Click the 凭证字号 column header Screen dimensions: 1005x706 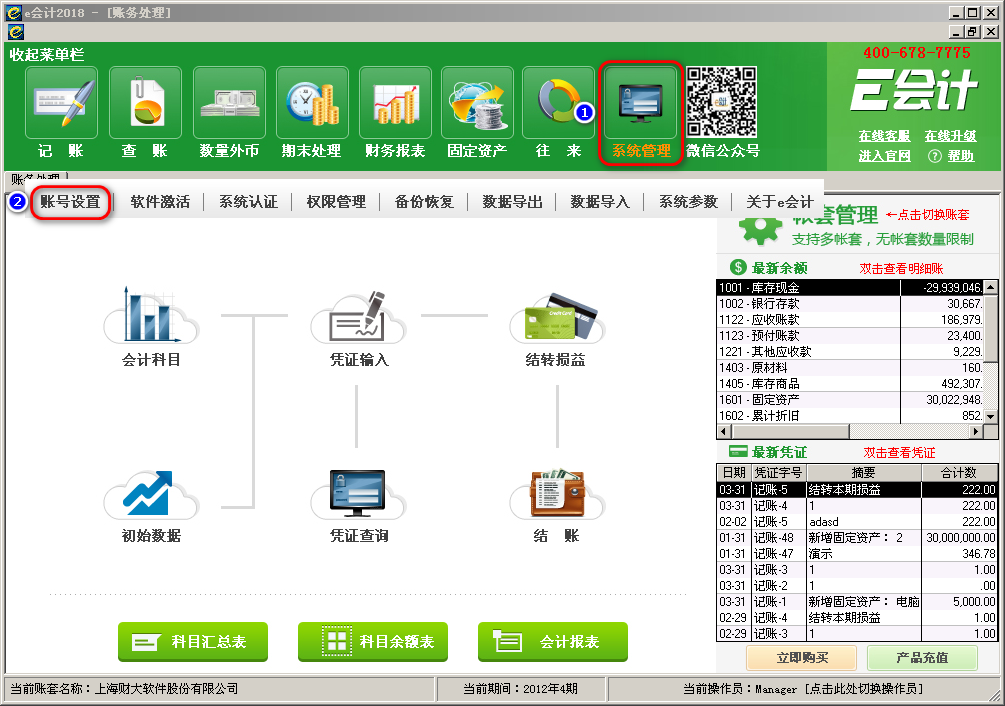pyautogui.click(x=778, y=473)
